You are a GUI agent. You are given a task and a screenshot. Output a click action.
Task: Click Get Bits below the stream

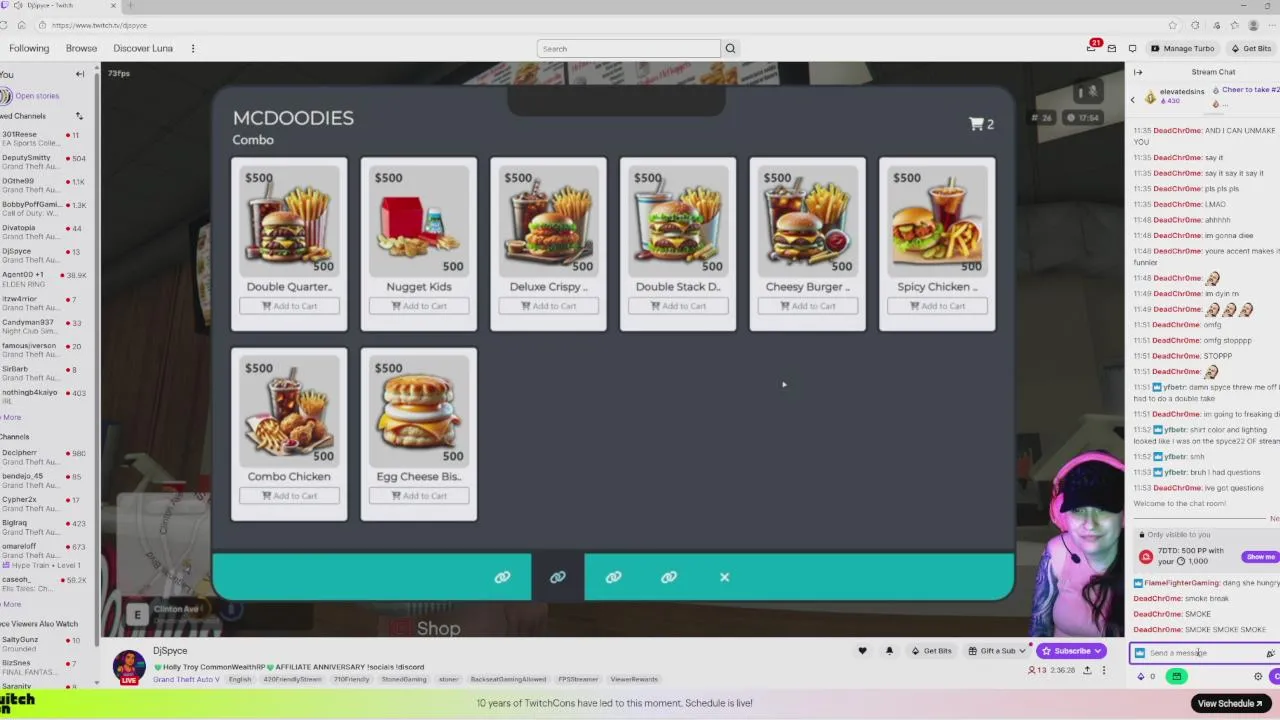pos(931,651)
